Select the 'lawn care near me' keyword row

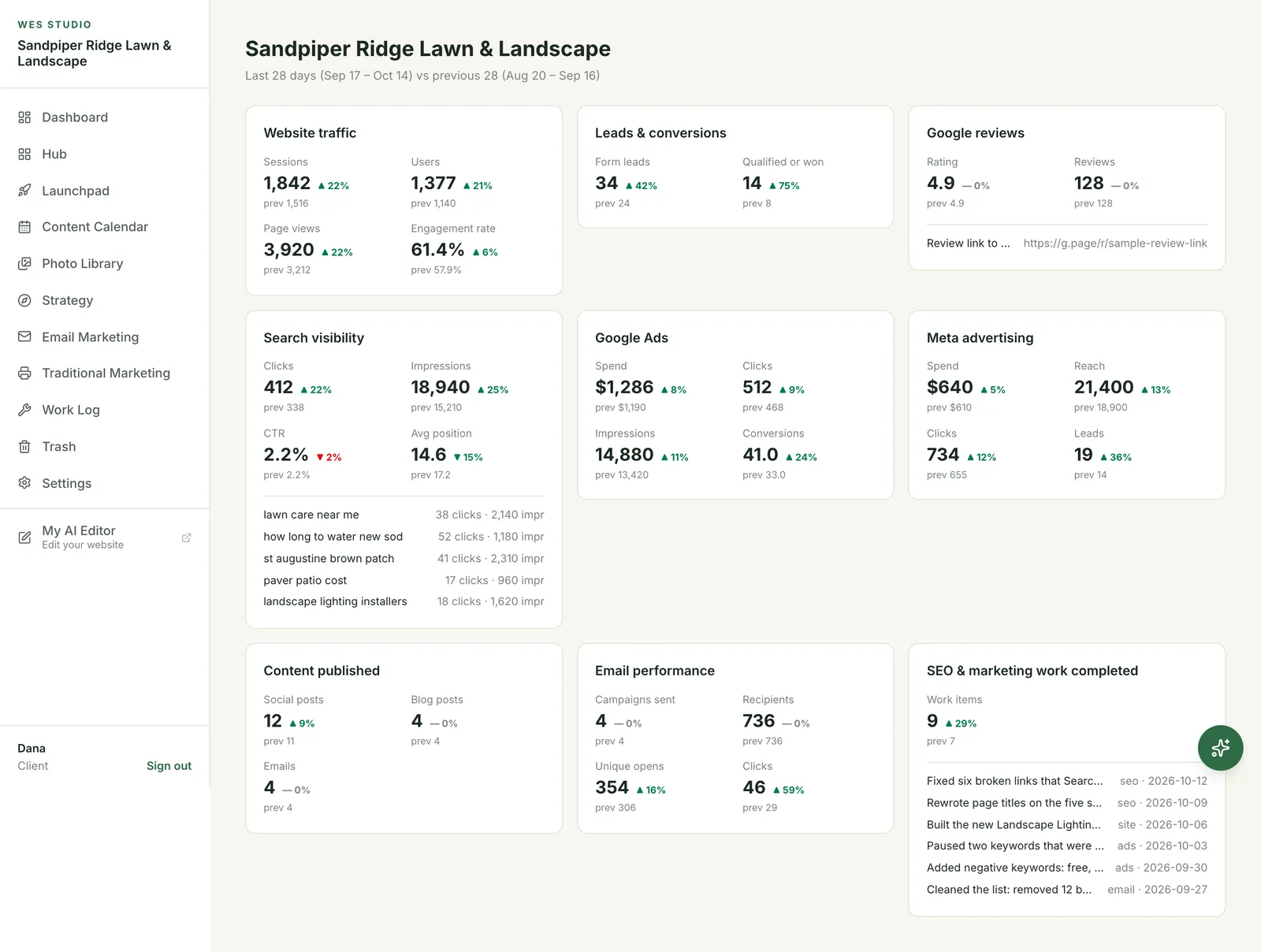pyautogui.click(x=404, y=515)
